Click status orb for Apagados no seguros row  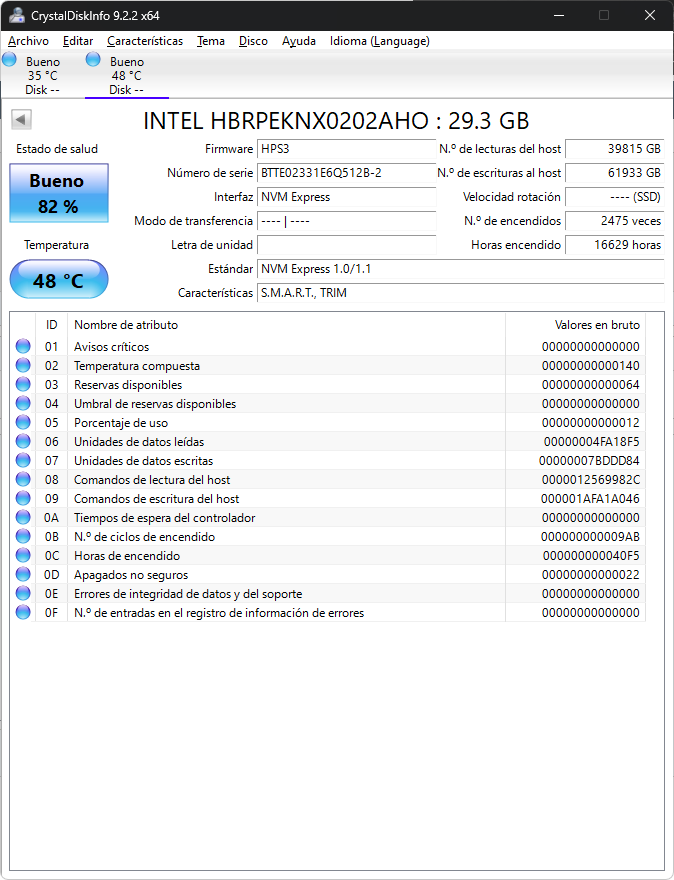[23, 574]
